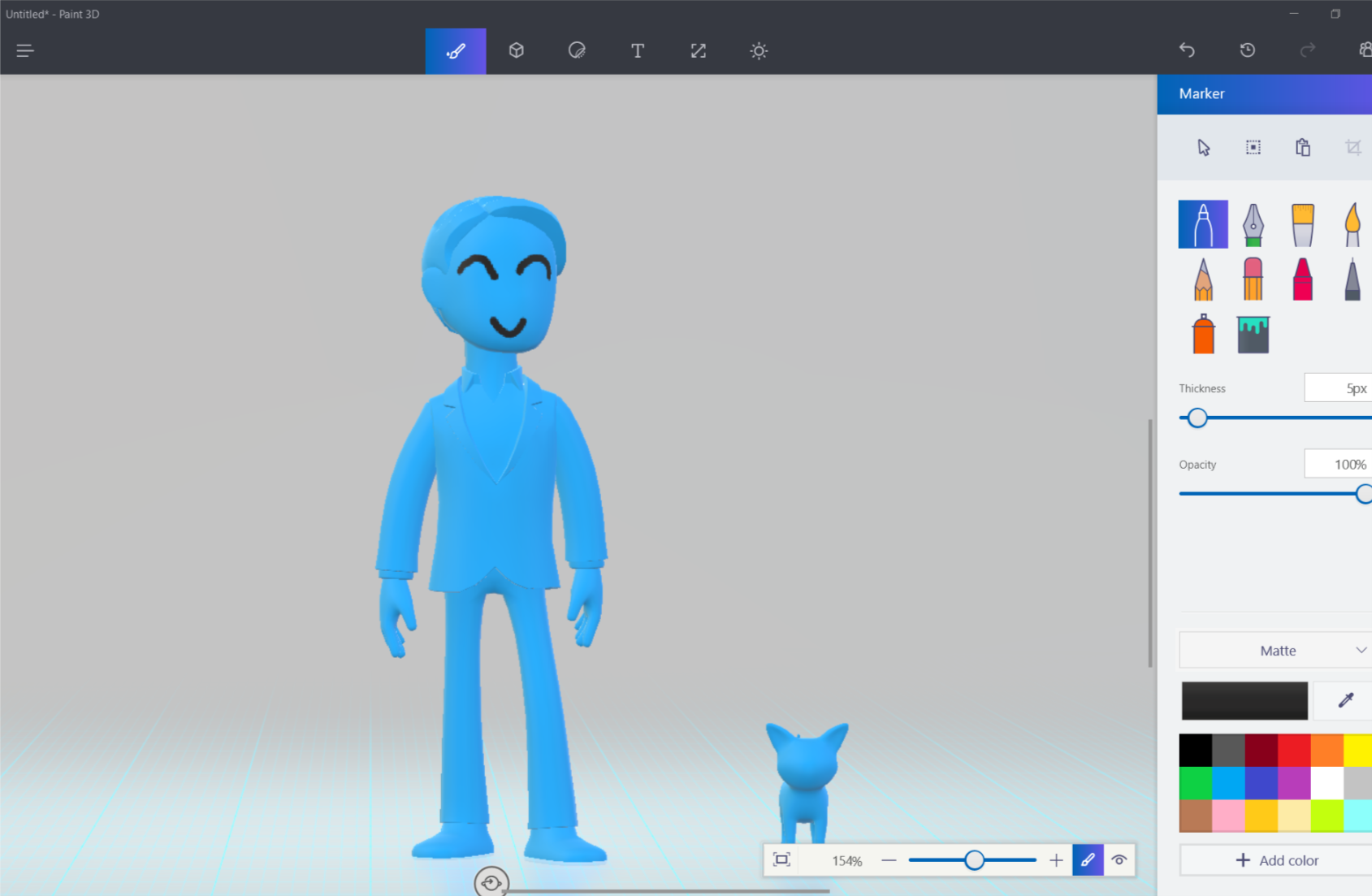Select the Pixel pen tool
Image resolution: width=1372 pixels, height=896 pixels.
click(1353, 279)
